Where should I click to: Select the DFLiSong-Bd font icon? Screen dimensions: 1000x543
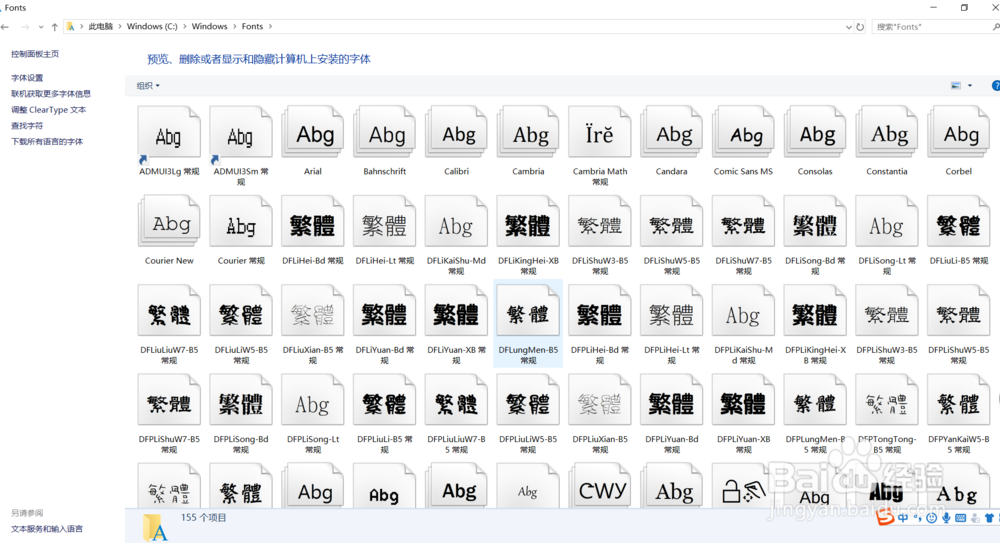click(815, 222)
